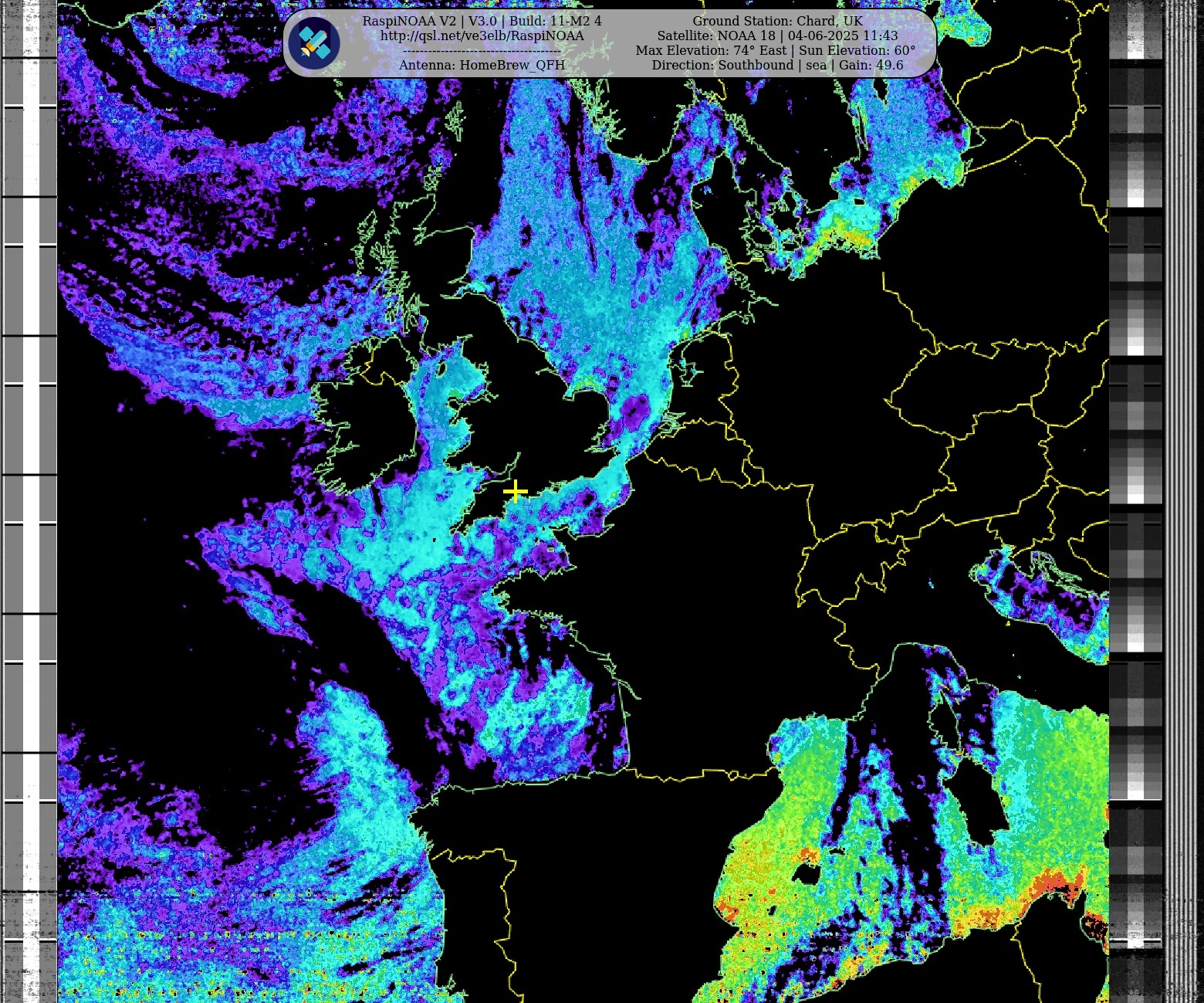The image size is (1204, 1003).
Task: Select the 'Ground Station: Chard, UK' text
Action: click(777, 22)
